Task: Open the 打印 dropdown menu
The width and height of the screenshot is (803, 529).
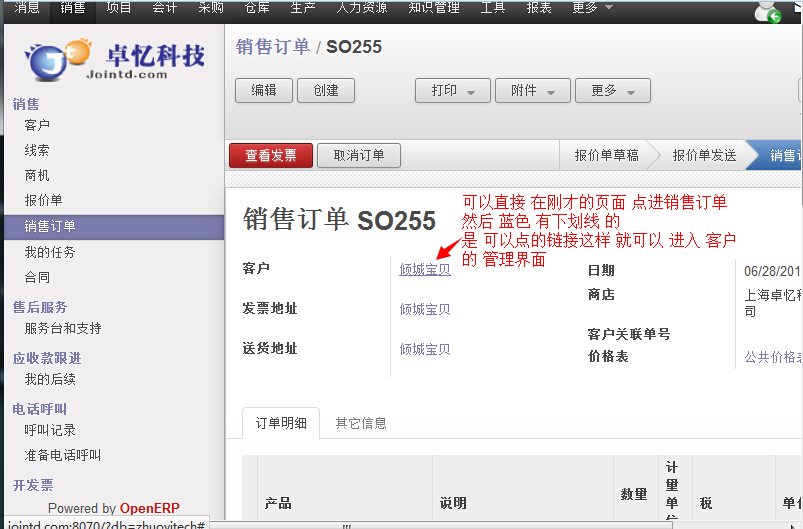Action: pos(452,90)
